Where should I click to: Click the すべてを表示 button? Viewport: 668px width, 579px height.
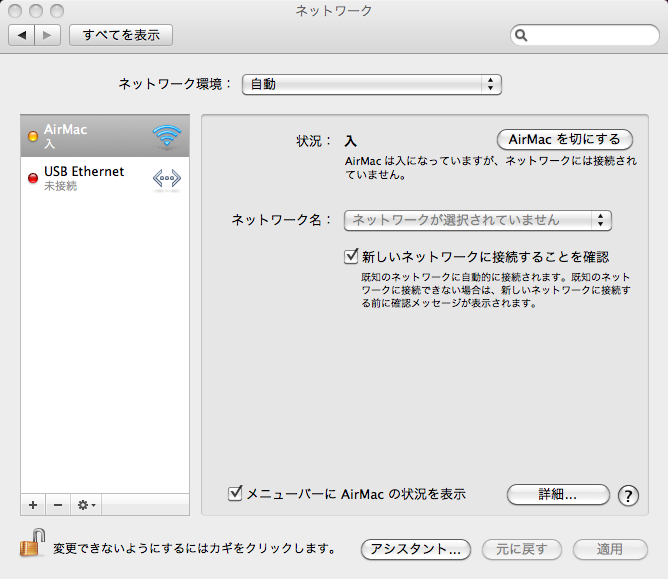click(x=121, y=35)
